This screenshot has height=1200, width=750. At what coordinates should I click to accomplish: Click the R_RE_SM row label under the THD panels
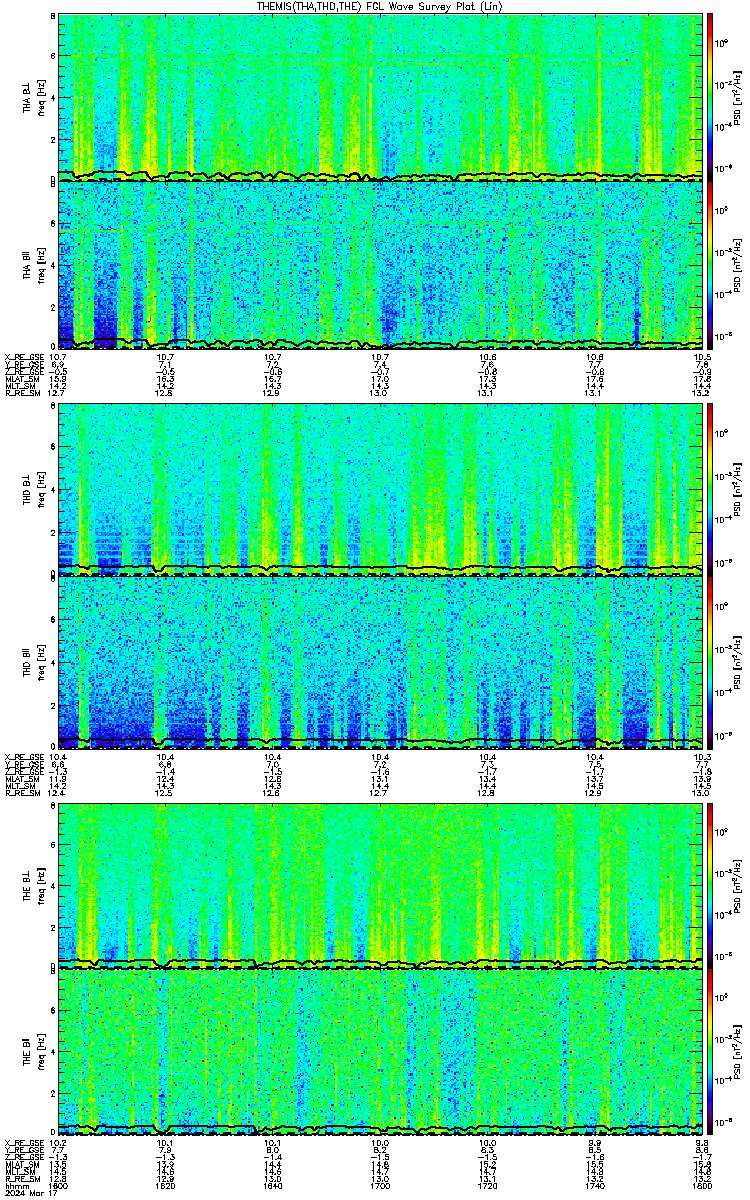[22, 792]
